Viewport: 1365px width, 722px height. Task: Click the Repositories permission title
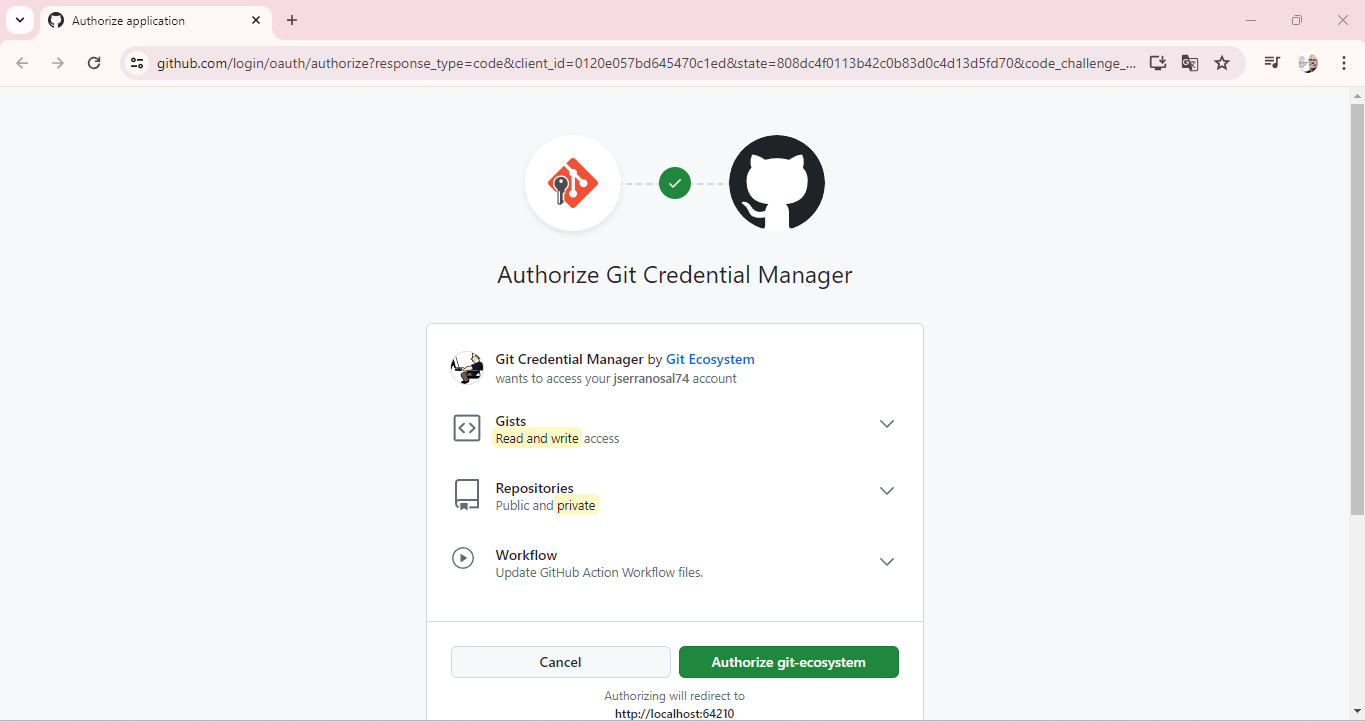click(535, 488)
